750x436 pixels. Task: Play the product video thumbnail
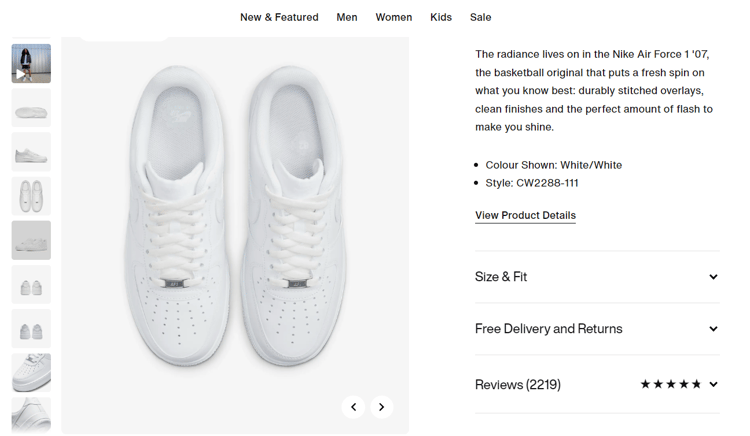pos(31,64)
